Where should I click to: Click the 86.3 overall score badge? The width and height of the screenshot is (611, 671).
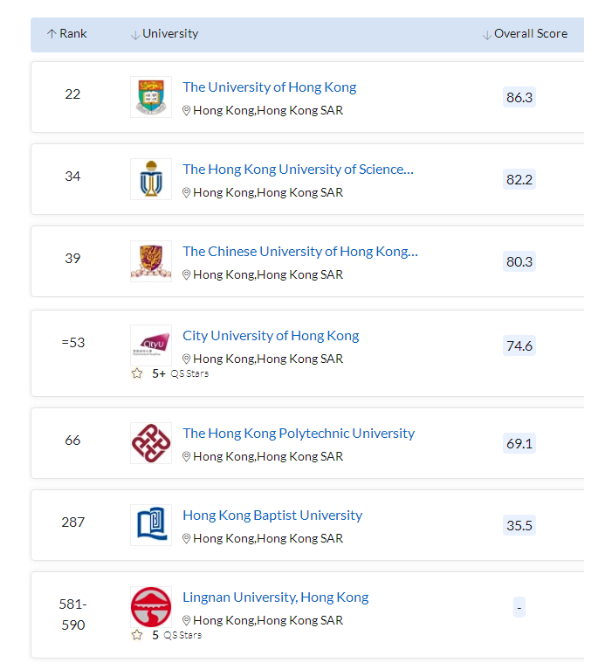519,98
